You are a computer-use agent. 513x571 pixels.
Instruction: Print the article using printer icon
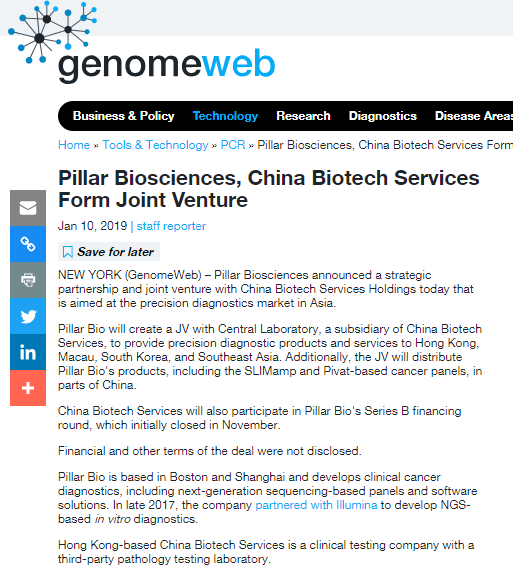(x=28, y=280)
